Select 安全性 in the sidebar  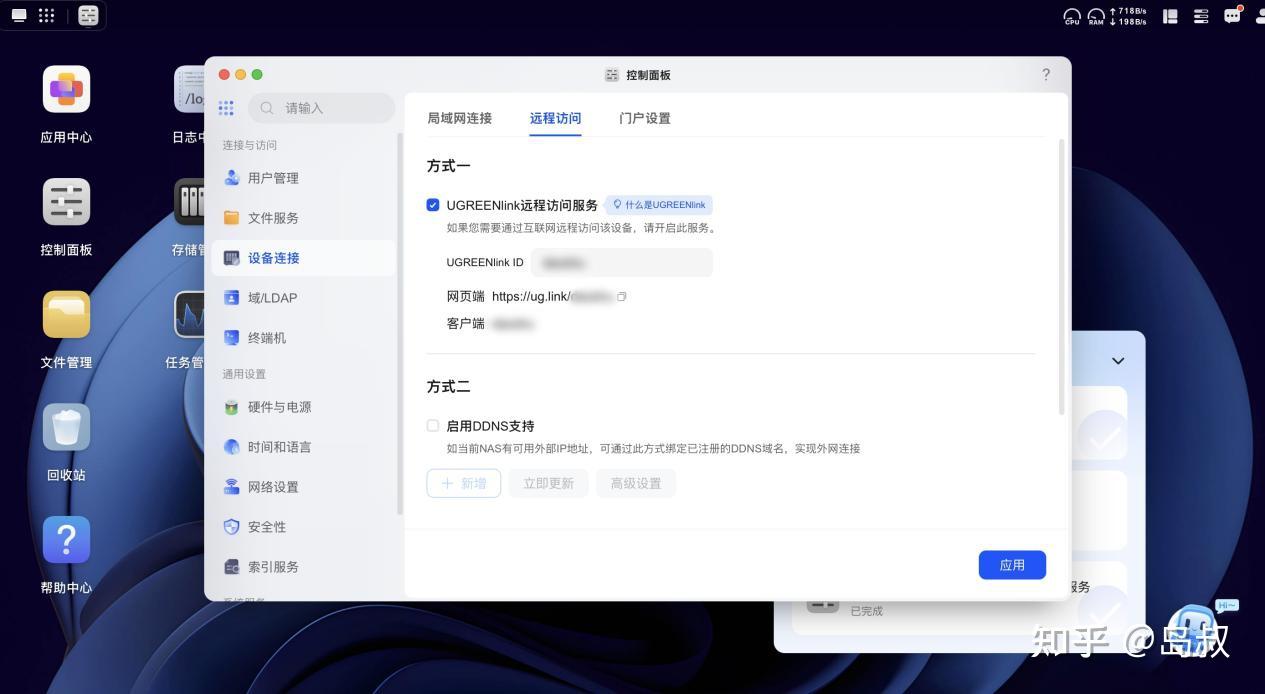[x=304, y=527]
